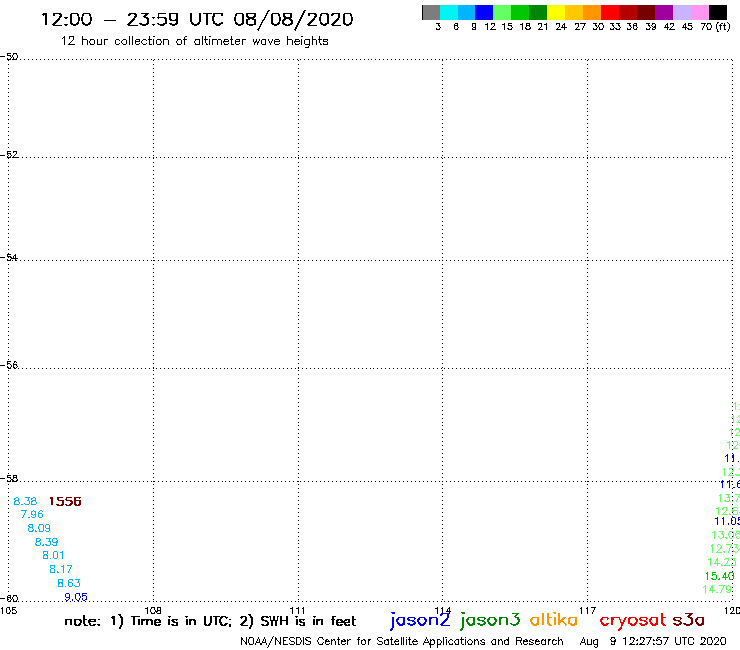Screen dimensions: 740x650
Task: Click the timestamp 'Aug 9 12:27:57 UTC 2020'
Action: pyautogui.click(x=653, y=641)
